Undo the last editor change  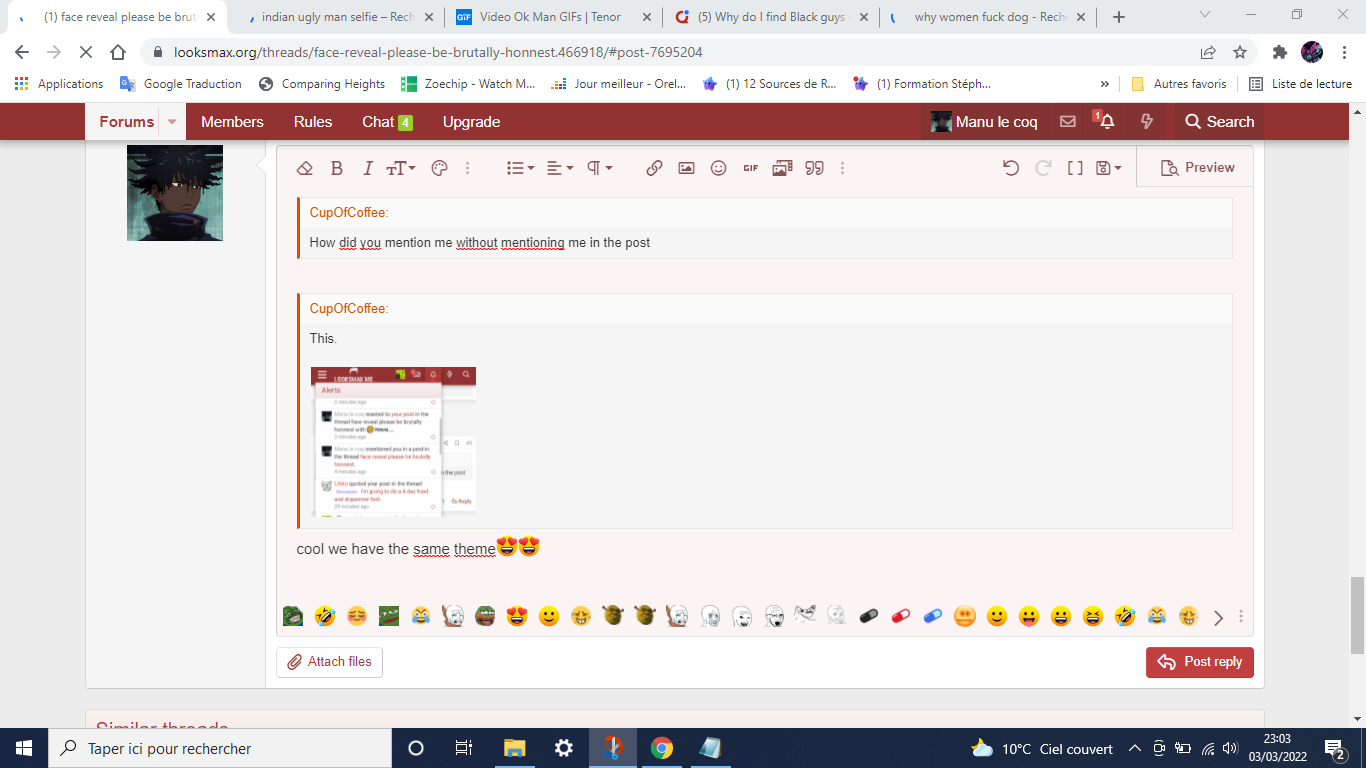(1011, 168)
